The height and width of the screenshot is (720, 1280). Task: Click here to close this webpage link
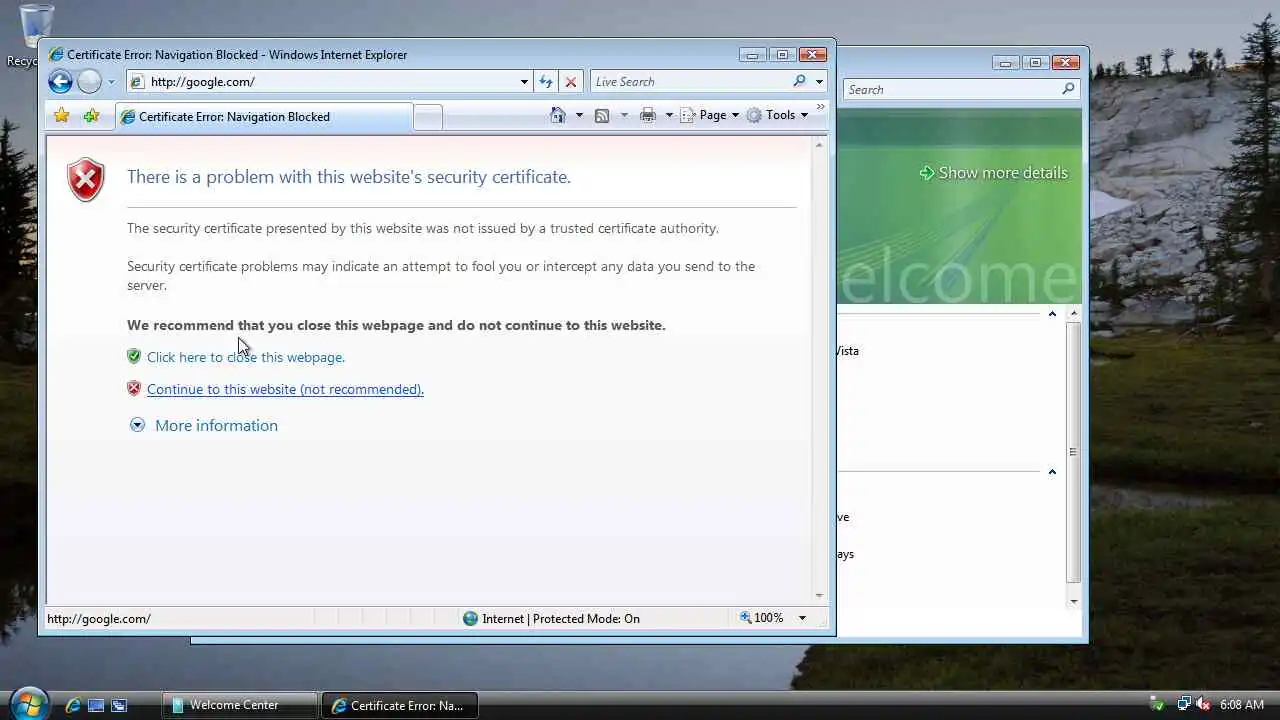tap(246, 357)
